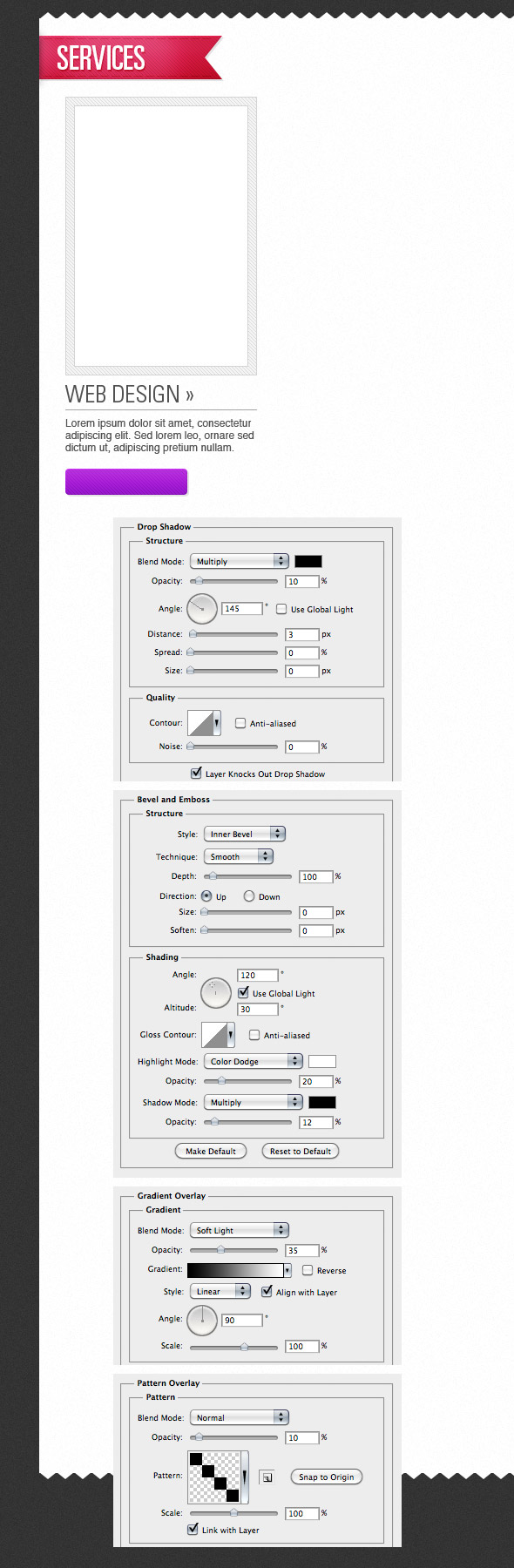This screenshot has height=1568, width=514.
Task: Open the Technique Smooth dropdown
Action: (x=239, y=856)
